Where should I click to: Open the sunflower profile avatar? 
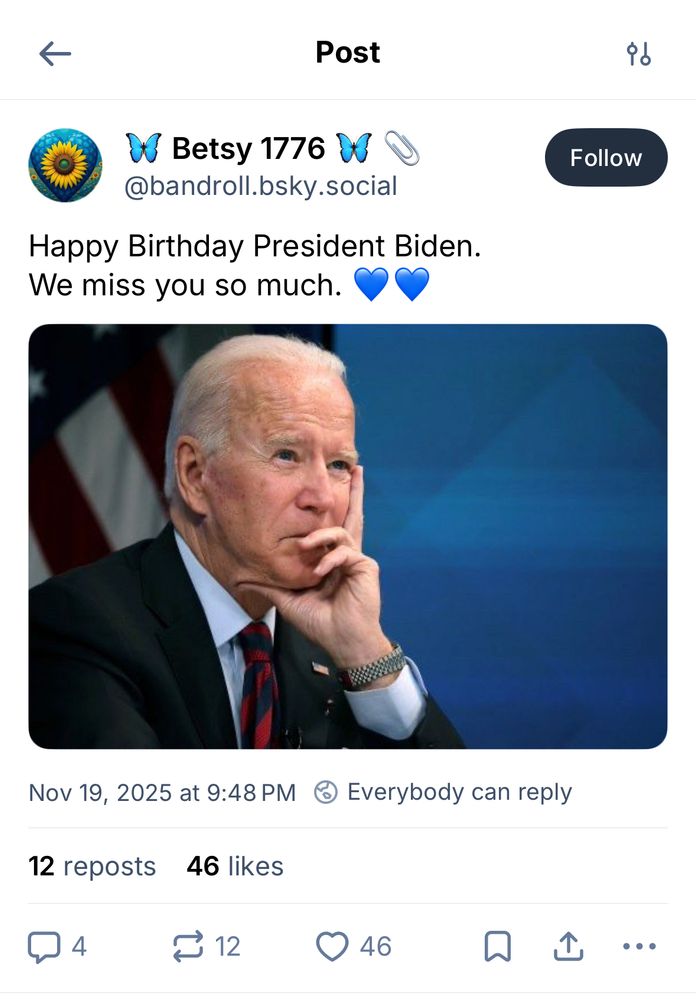(65, 165)
